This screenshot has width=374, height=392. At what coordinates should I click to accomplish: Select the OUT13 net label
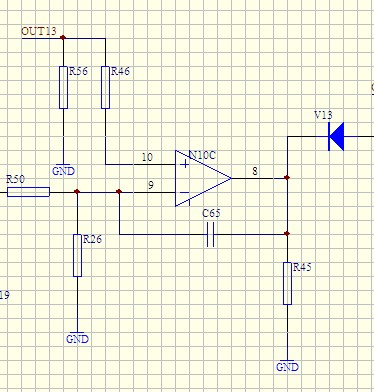(x=39, y=31)
